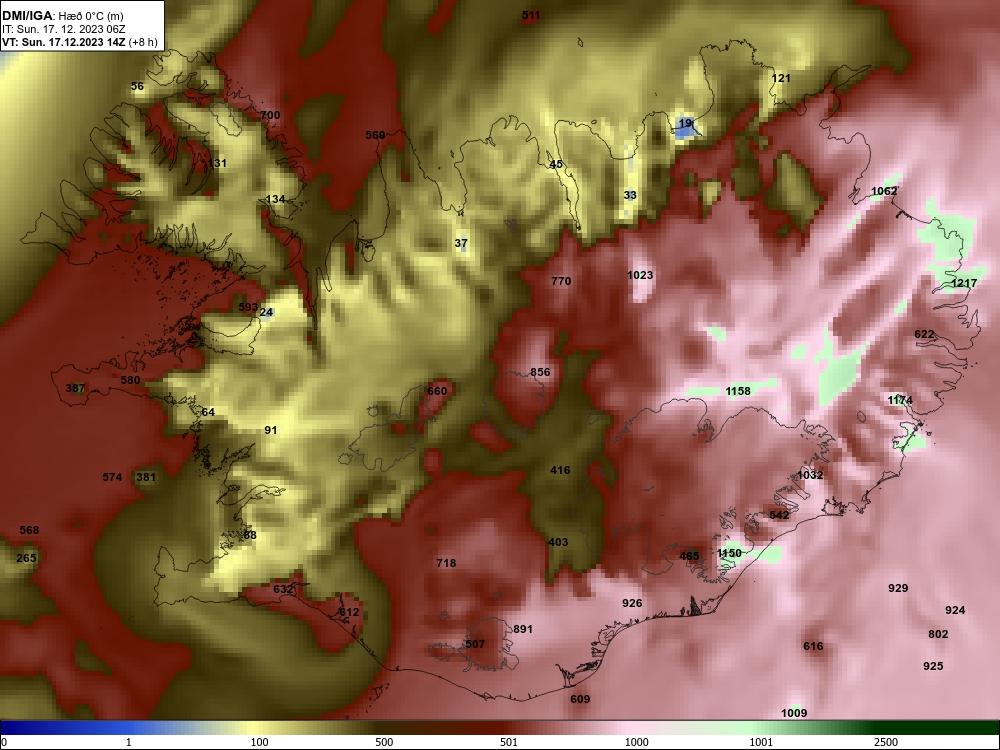Click the 1062 value label
1000x750 pixels.
point(884,191)
